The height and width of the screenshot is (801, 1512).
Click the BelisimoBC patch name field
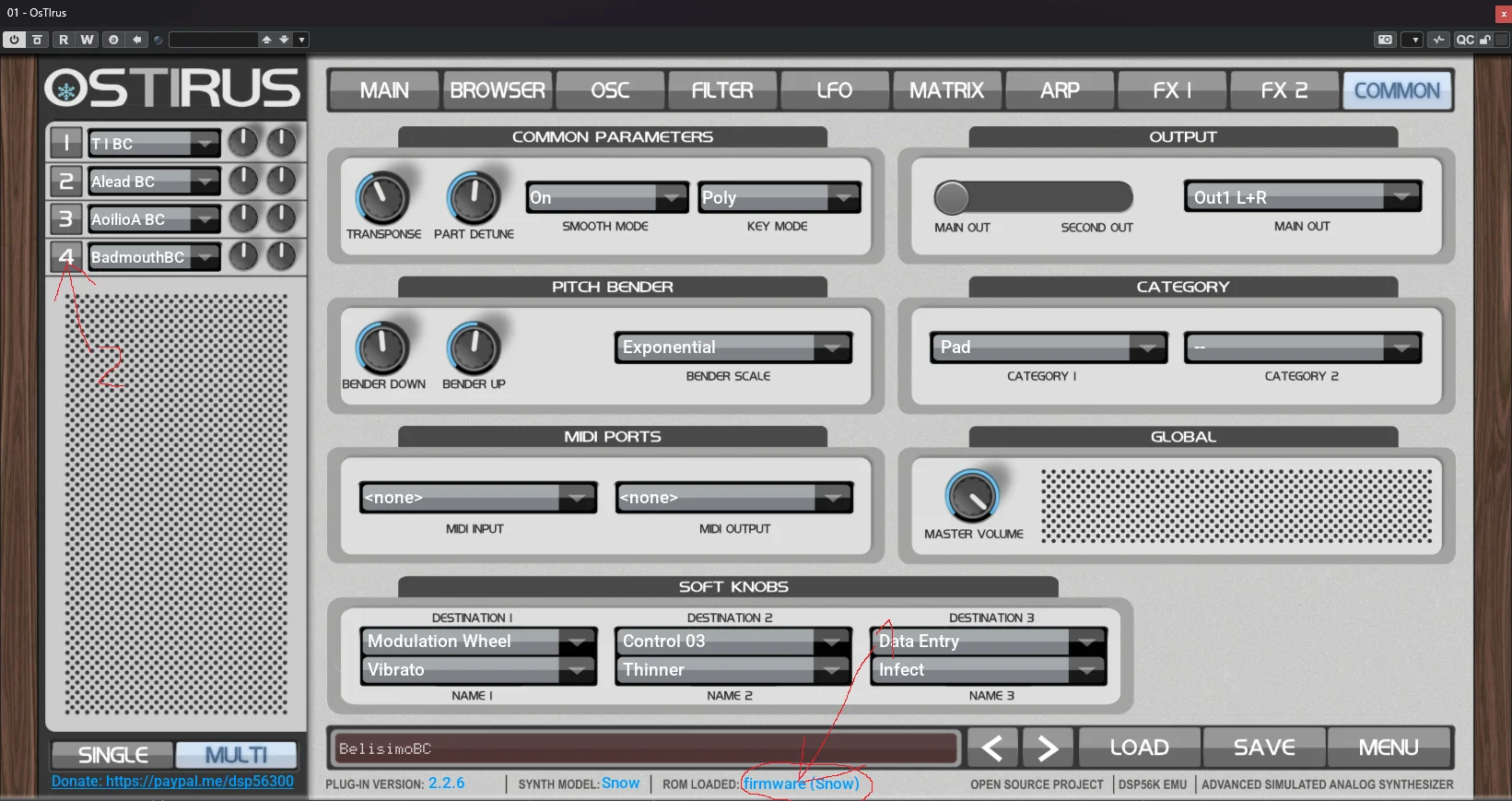click(x=645, y=748)
